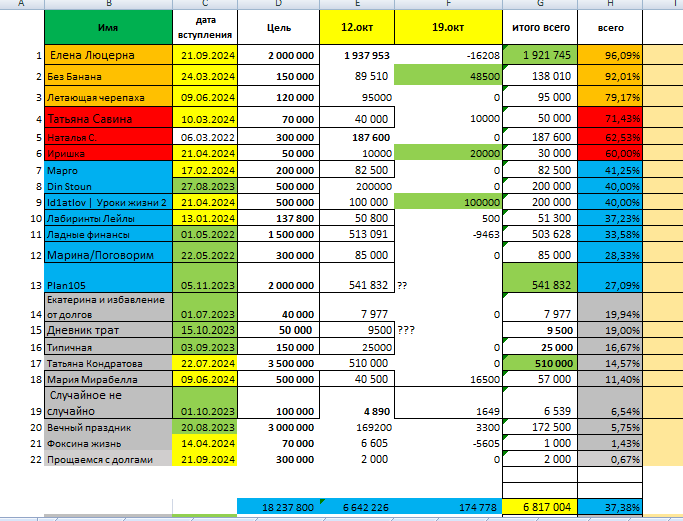Select the green cell with '100000'
This screenshot has height=521, width=683.
point(448,202)
